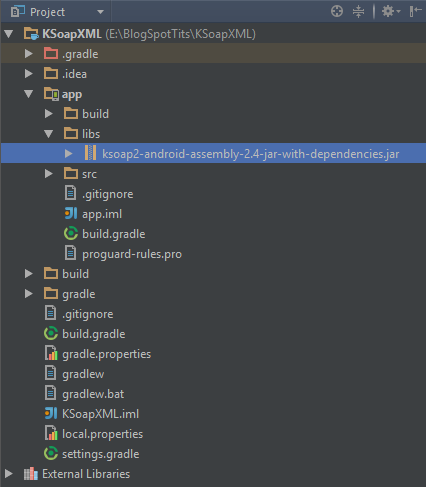Select the app module label

pos(72,95)
